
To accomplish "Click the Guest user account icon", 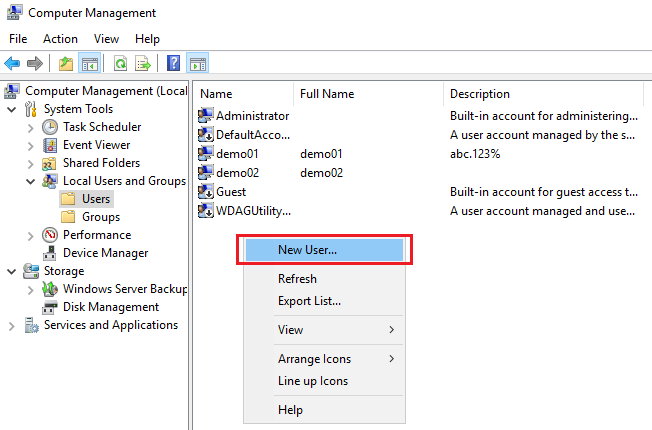I will pyautogui.click(x=205, y=192).
